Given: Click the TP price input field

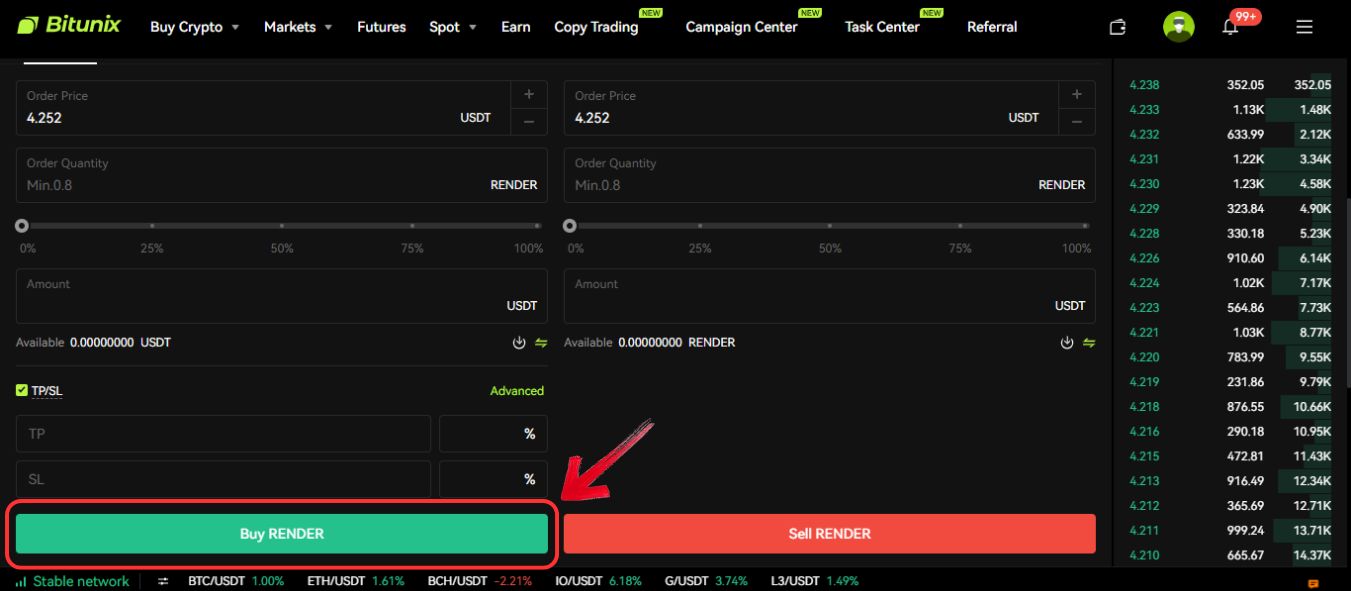Looking at the screenshot, I should coord(223,434).
